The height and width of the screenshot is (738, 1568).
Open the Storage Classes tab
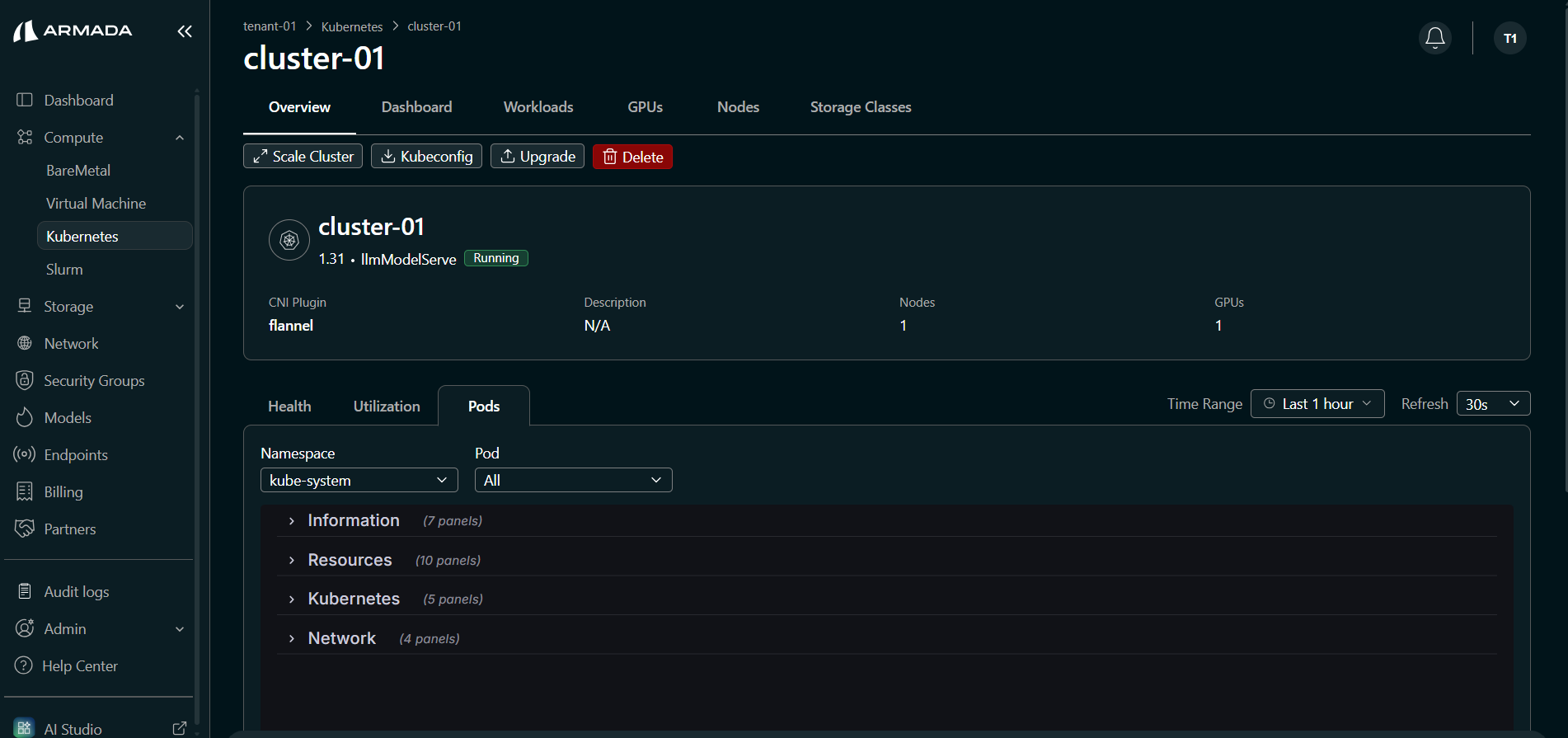(x=861, y=107)
